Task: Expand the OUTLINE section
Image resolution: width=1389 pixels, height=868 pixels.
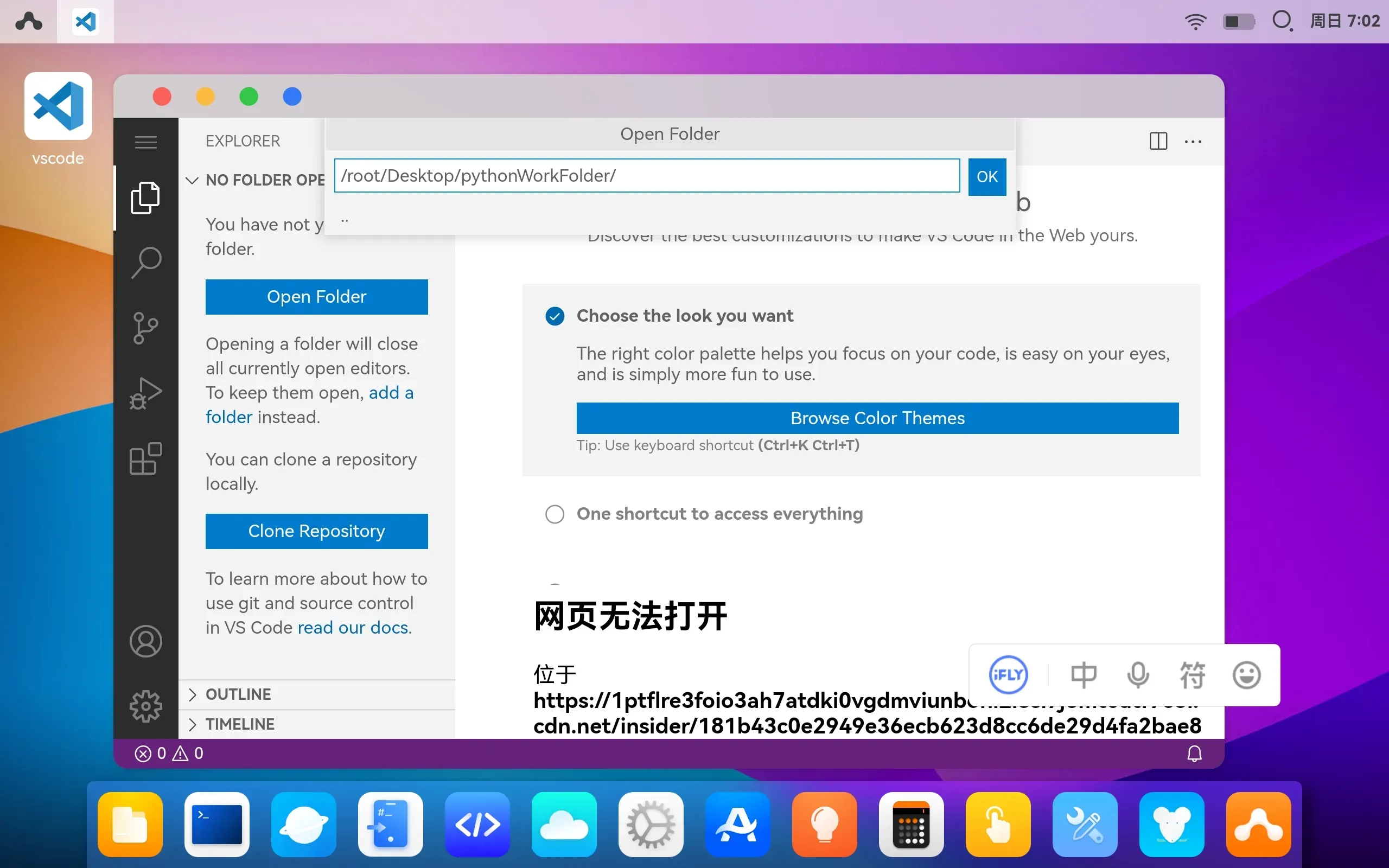Action: [192, 694]
